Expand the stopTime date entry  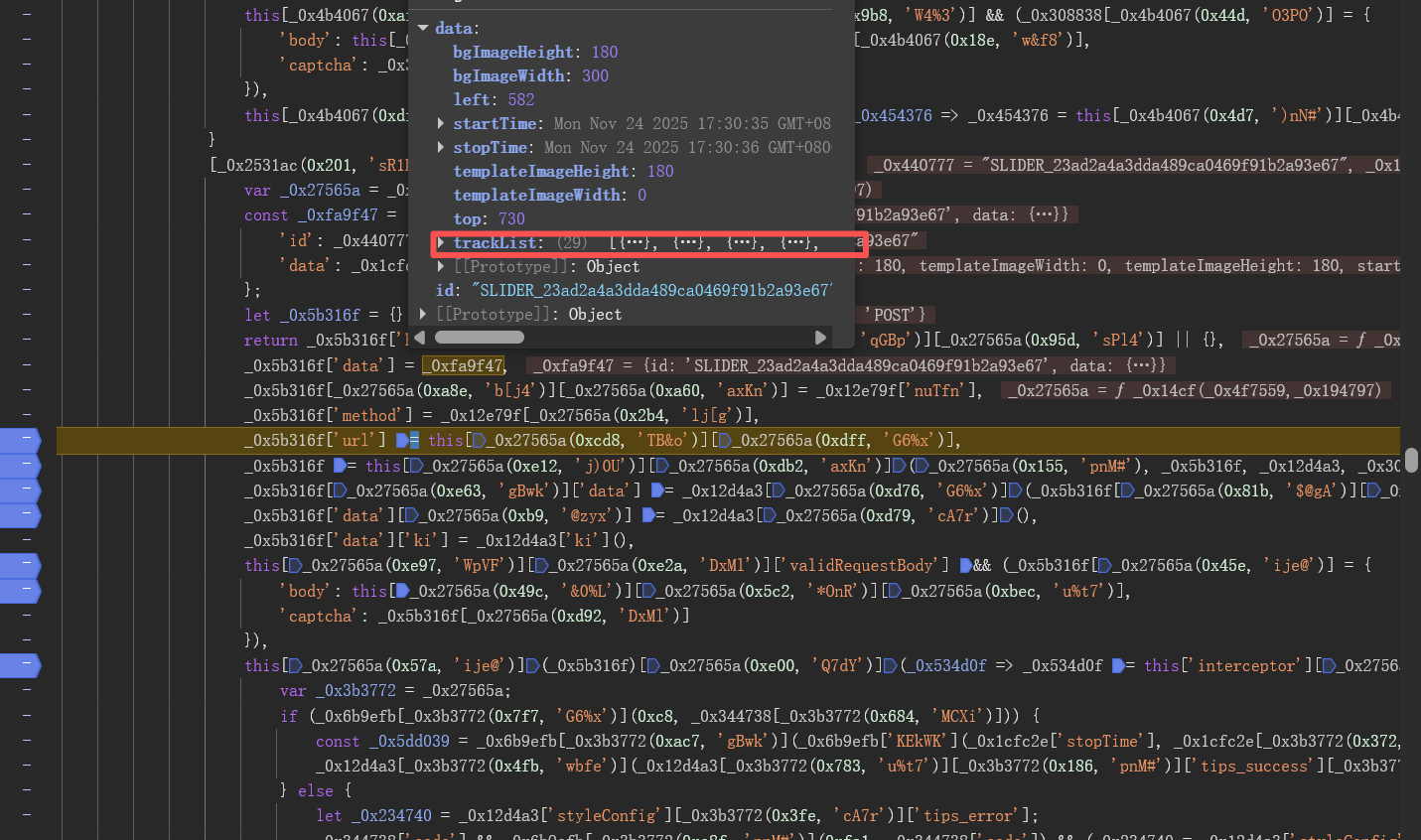click(441, 147)
